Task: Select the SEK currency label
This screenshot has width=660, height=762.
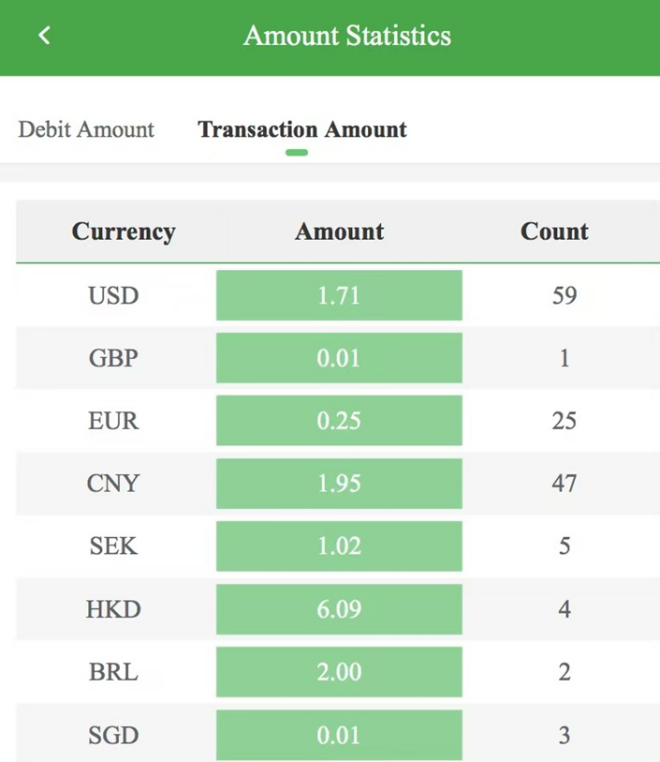Action: [113, 546]
